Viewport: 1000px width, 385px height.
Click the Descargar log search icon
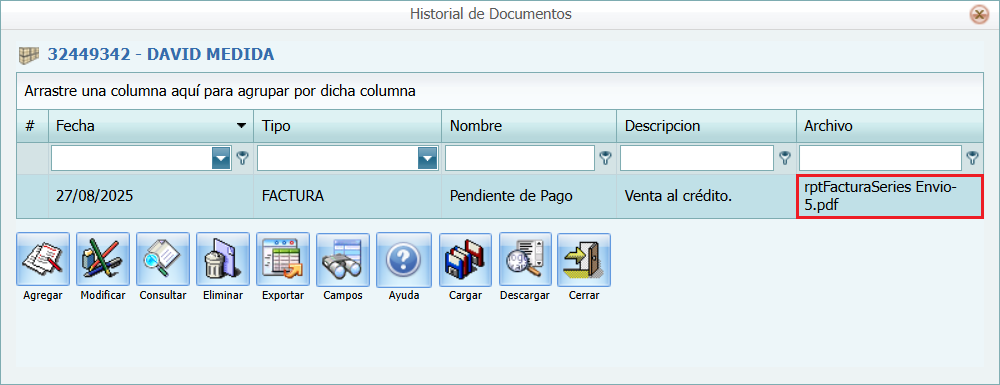coord(525,259)
